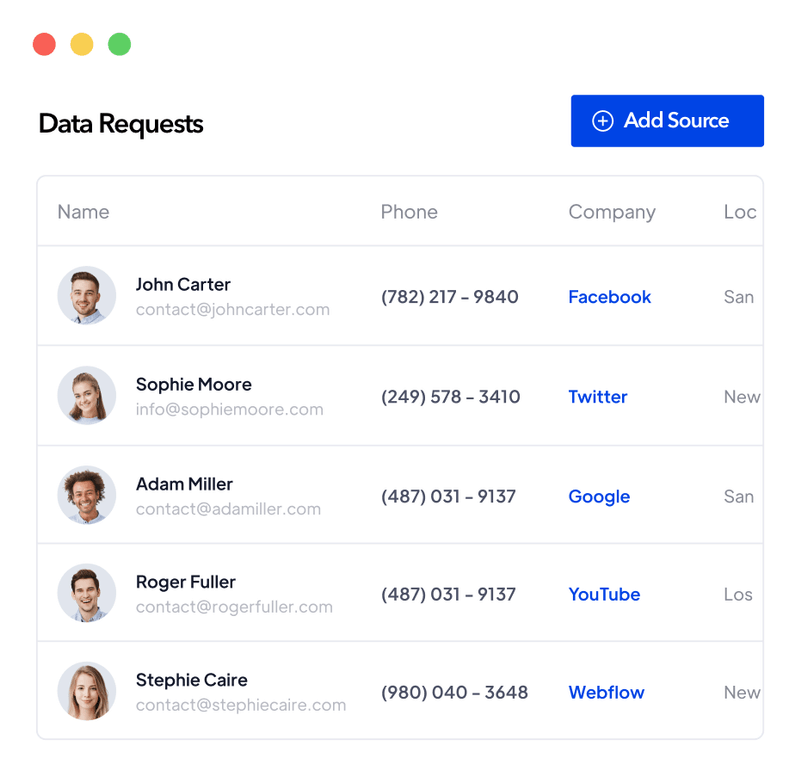Click the Data Requests title

click(120, 124)
